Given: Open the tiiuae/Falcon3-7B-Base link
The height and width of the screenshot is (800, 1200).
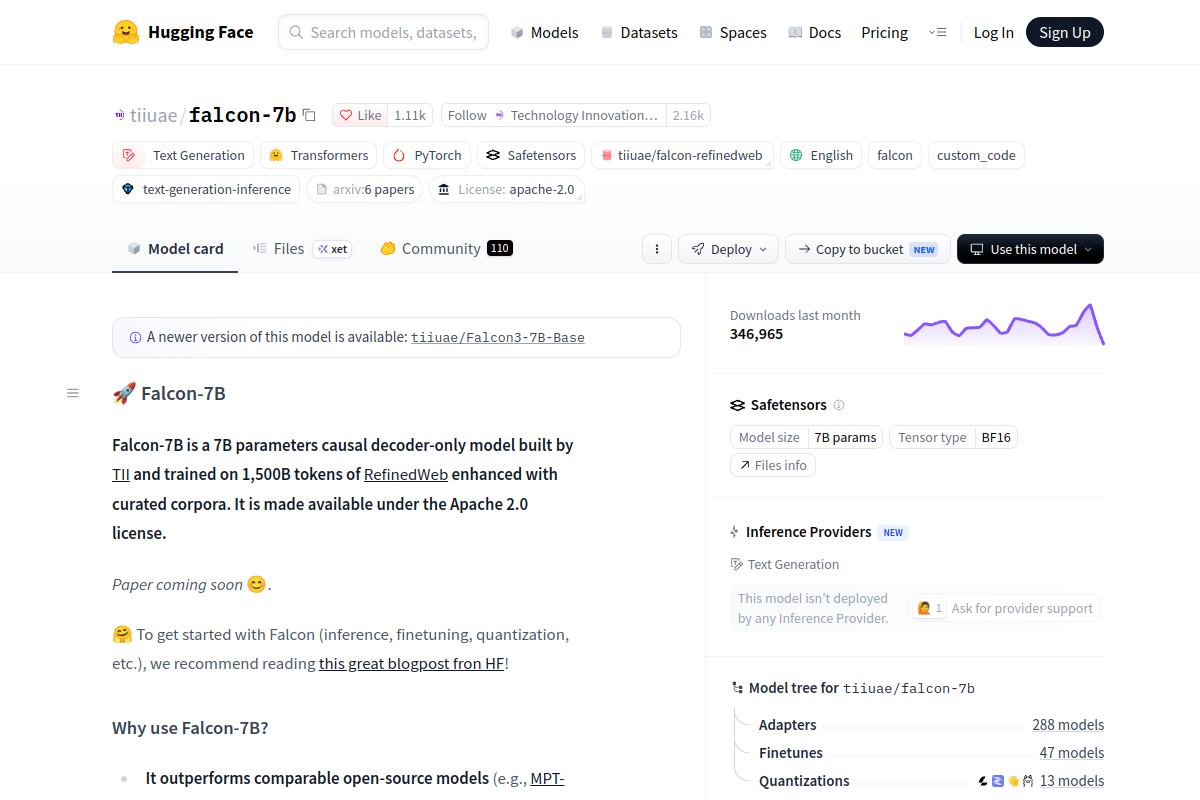Looking at the screenshot, I should pyautogui.click(x=498, y=338).
